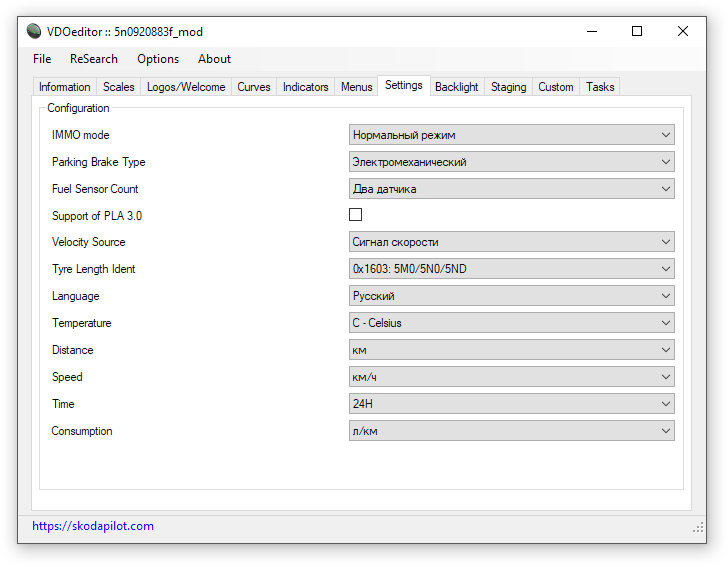This screenshot has height=566, width=728.
Task: Switch to the Menus tab
Action: (x=357, y=87)
